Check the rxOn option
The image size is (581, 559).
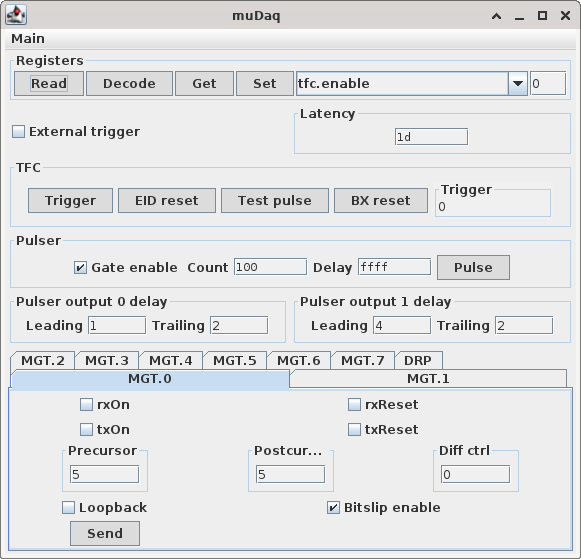click(x=86, y=405)
